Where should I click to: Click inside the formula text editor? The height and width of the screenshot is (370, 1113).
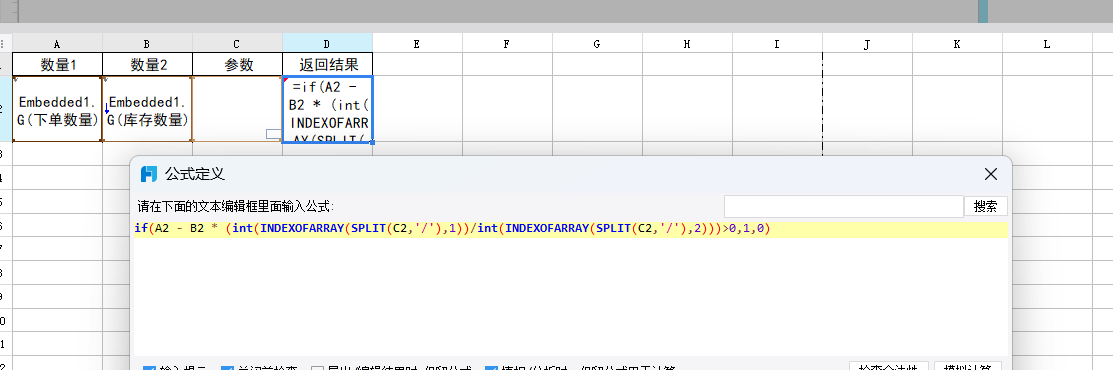click(x=570, y=288)
